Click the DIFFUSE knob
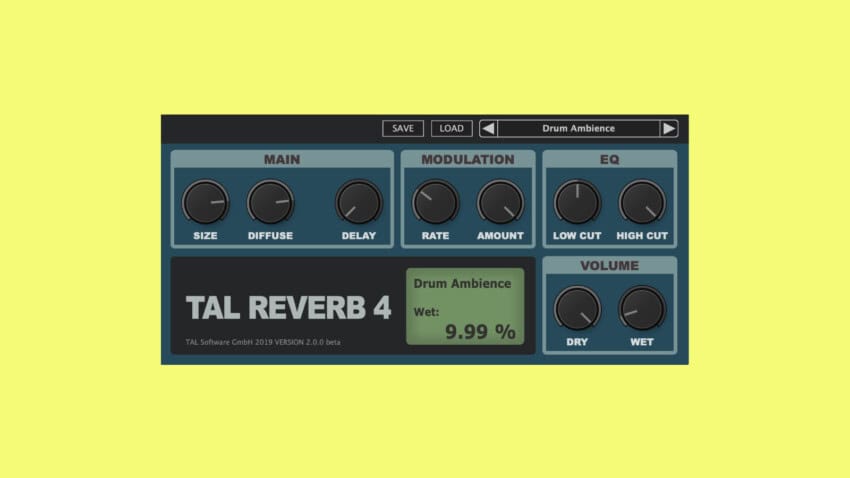 point(271,202)
